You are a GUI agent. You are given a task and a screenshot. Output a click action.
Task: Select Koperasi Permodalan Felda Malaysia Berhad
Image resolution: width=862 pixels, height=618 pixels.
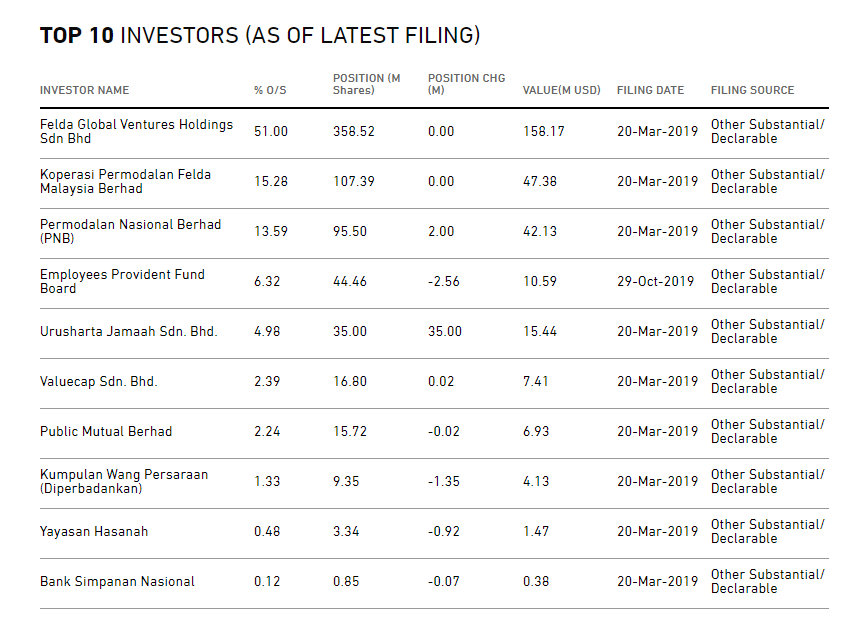pos(125,181)
